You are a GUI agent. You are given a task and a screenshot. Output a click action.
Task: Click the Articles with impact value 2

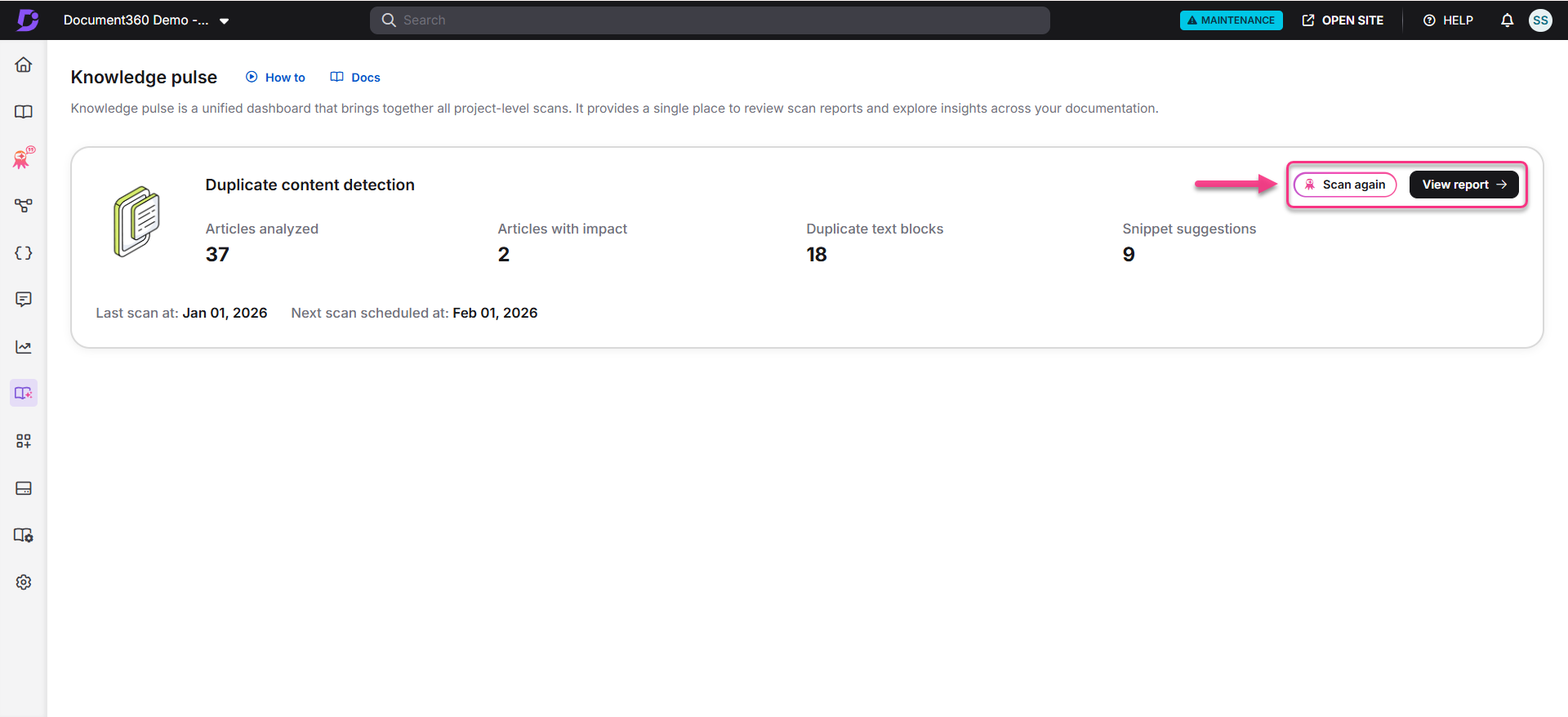coord(504,254)
